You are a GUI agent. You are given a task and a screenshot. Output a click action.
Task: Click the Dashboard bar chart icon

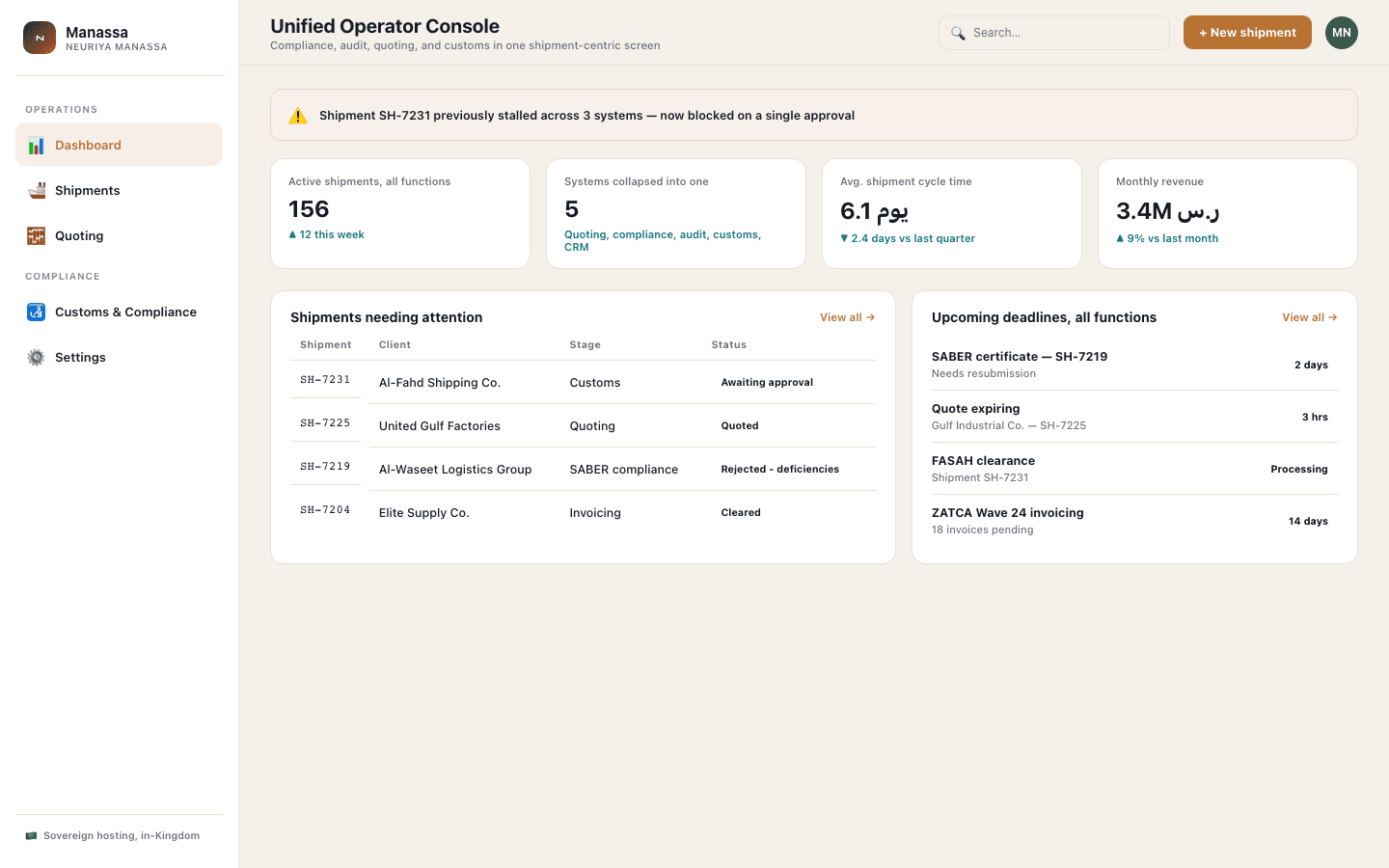[x=36, y=146]
